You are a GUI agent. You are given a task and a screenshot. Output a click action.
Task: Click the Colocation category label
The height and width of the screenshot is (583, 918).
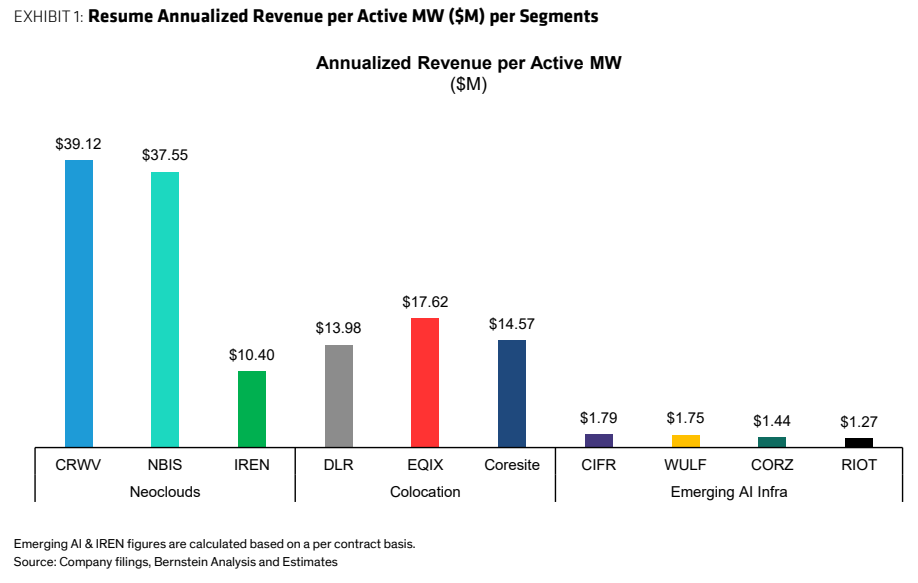click(425, 492)
